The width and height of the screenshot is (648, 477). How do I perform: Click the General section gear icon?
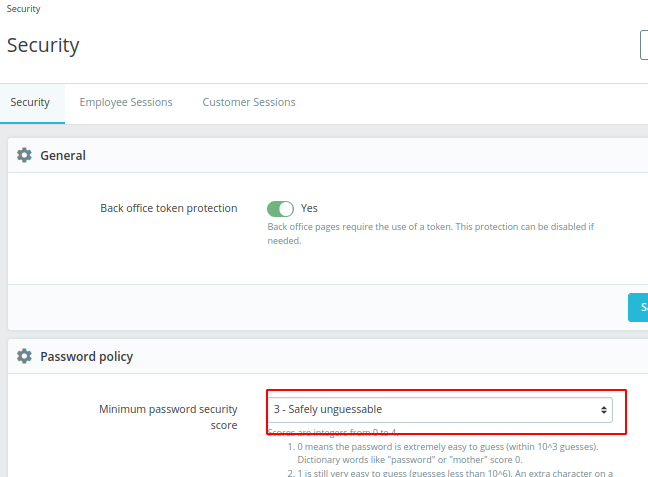point(24,155)
